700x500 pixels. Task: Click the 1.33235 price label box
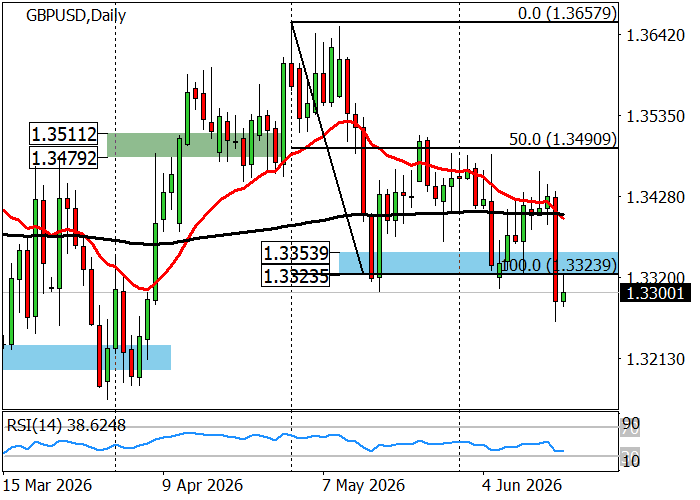296,276
